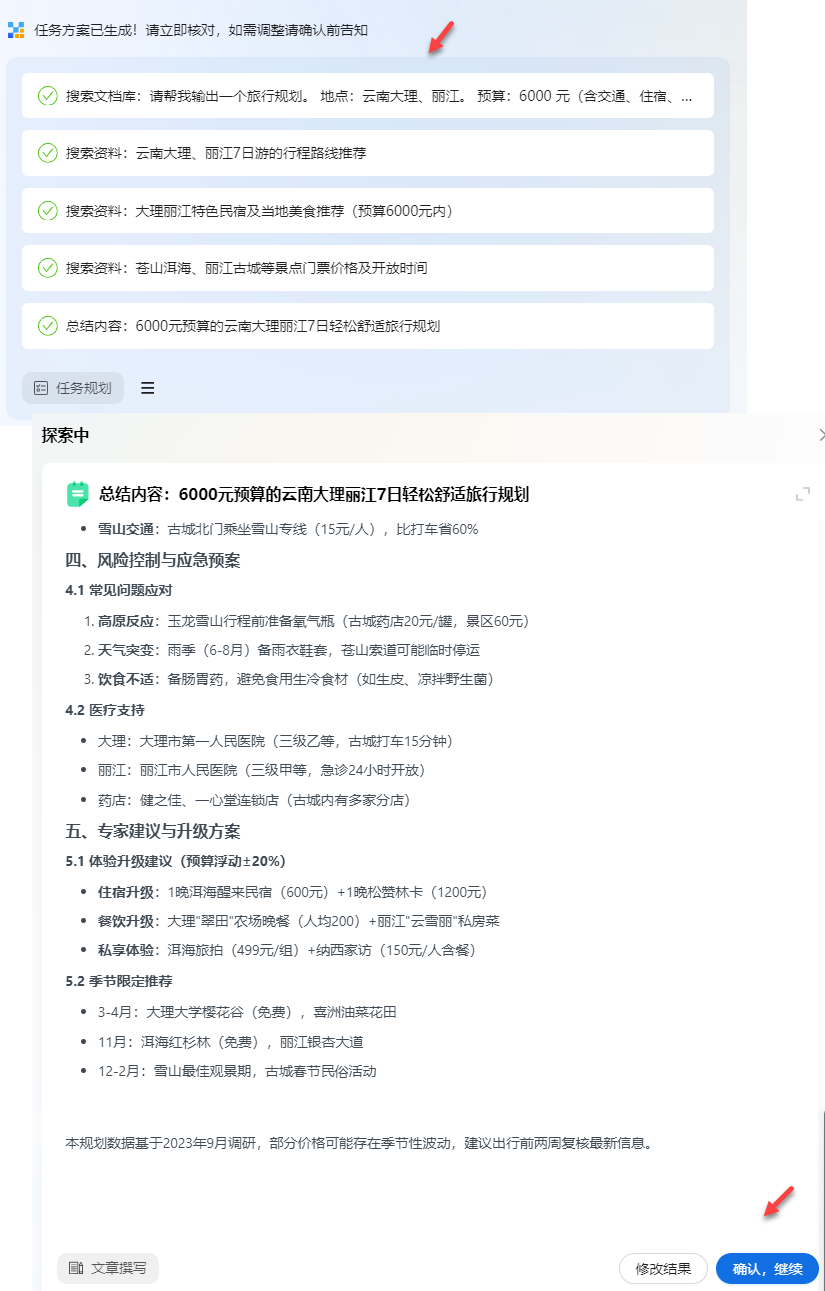The width and height of the screenshot is (825, 1291).
Task: Open the 总结内容 task step row
Action: click(368, 326)
